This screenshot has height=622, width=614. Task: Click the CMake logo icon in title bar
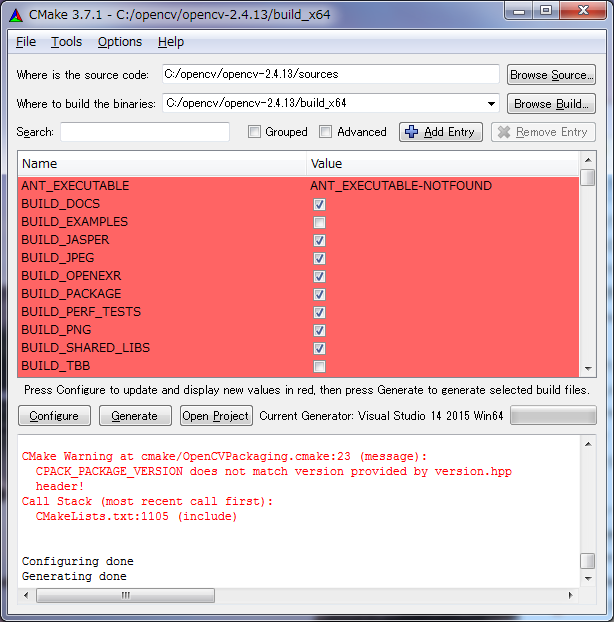coord(16,15)
